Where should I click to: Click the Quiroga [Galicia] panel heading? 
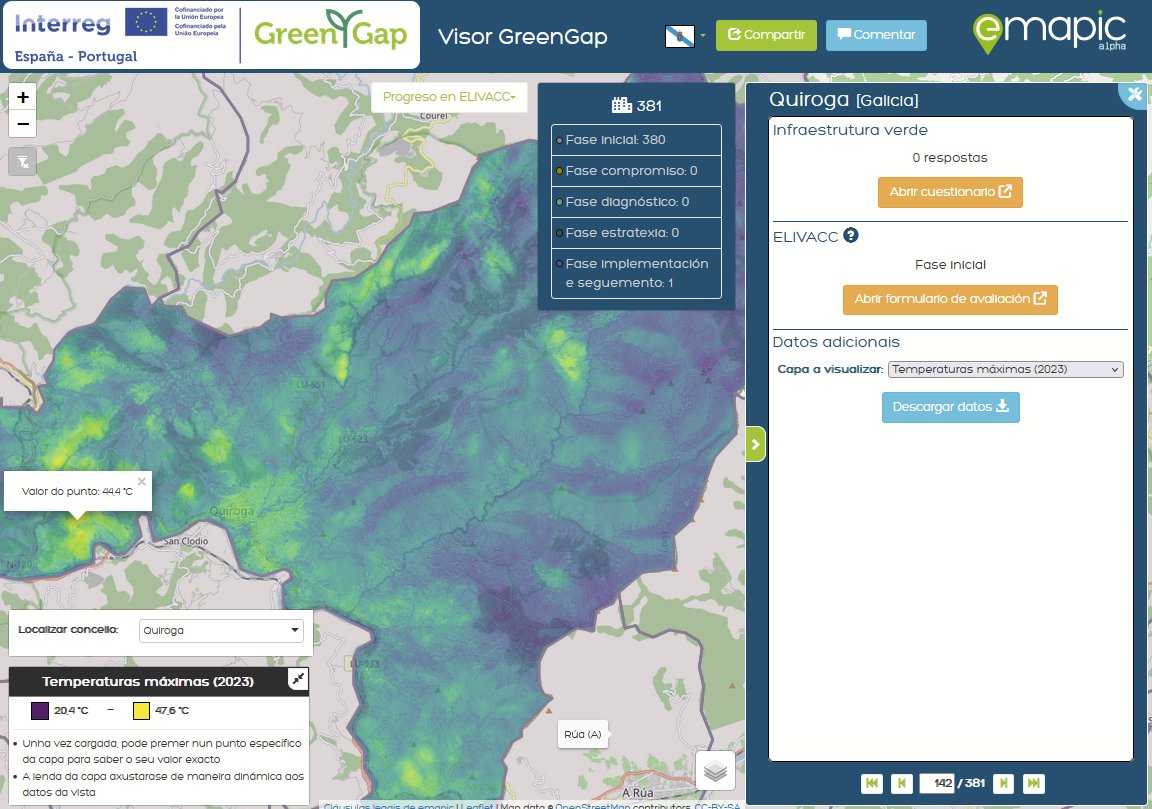pos(843,99)
